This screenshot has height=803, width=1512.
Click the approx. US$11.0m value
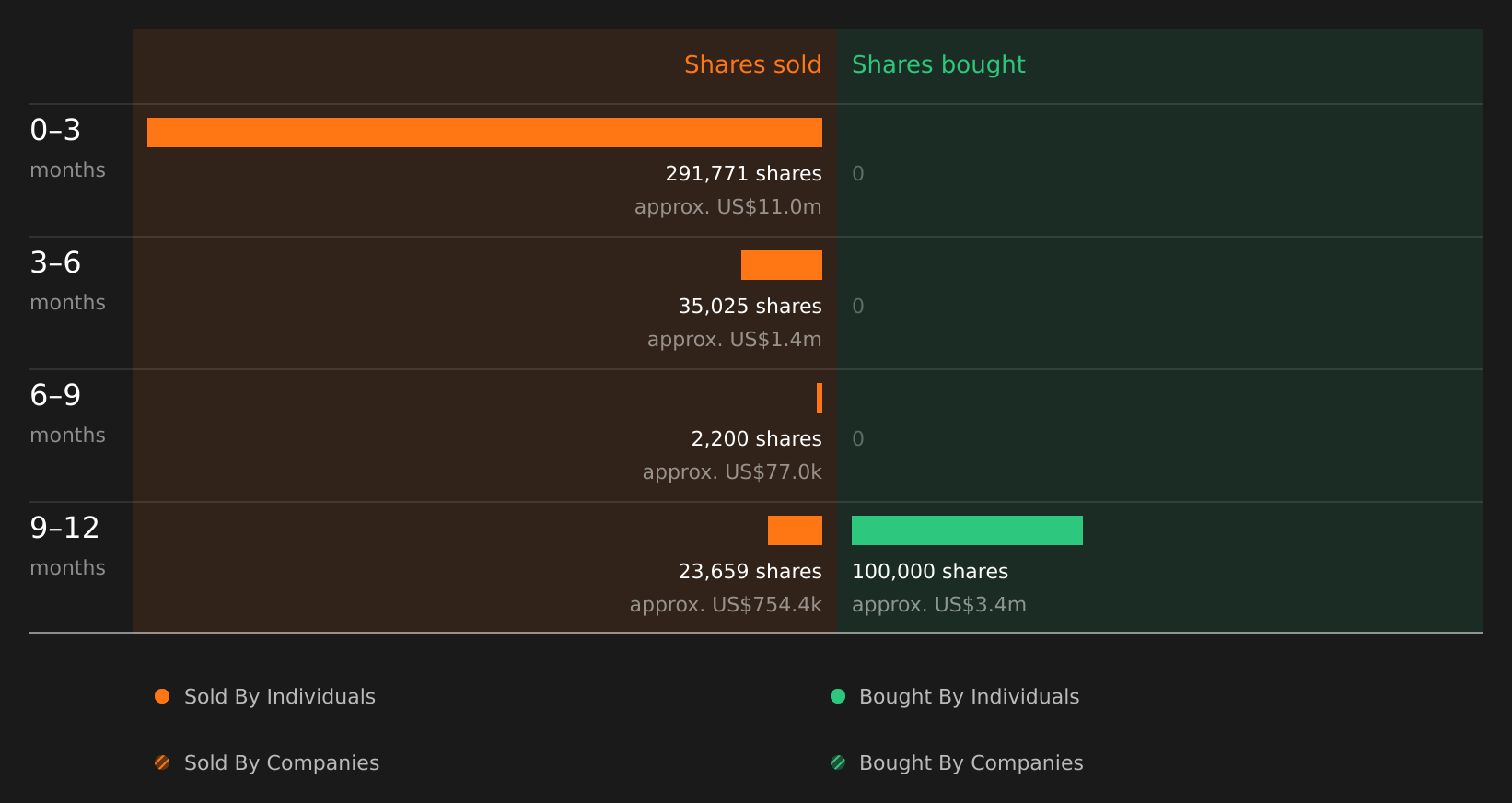click(727, 207)
